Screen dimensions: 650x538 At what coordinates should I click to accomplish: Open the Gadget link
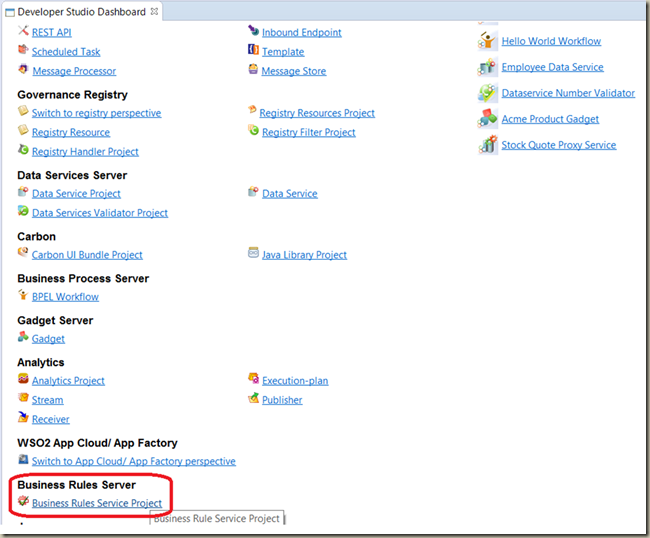[x=48, y=339]
